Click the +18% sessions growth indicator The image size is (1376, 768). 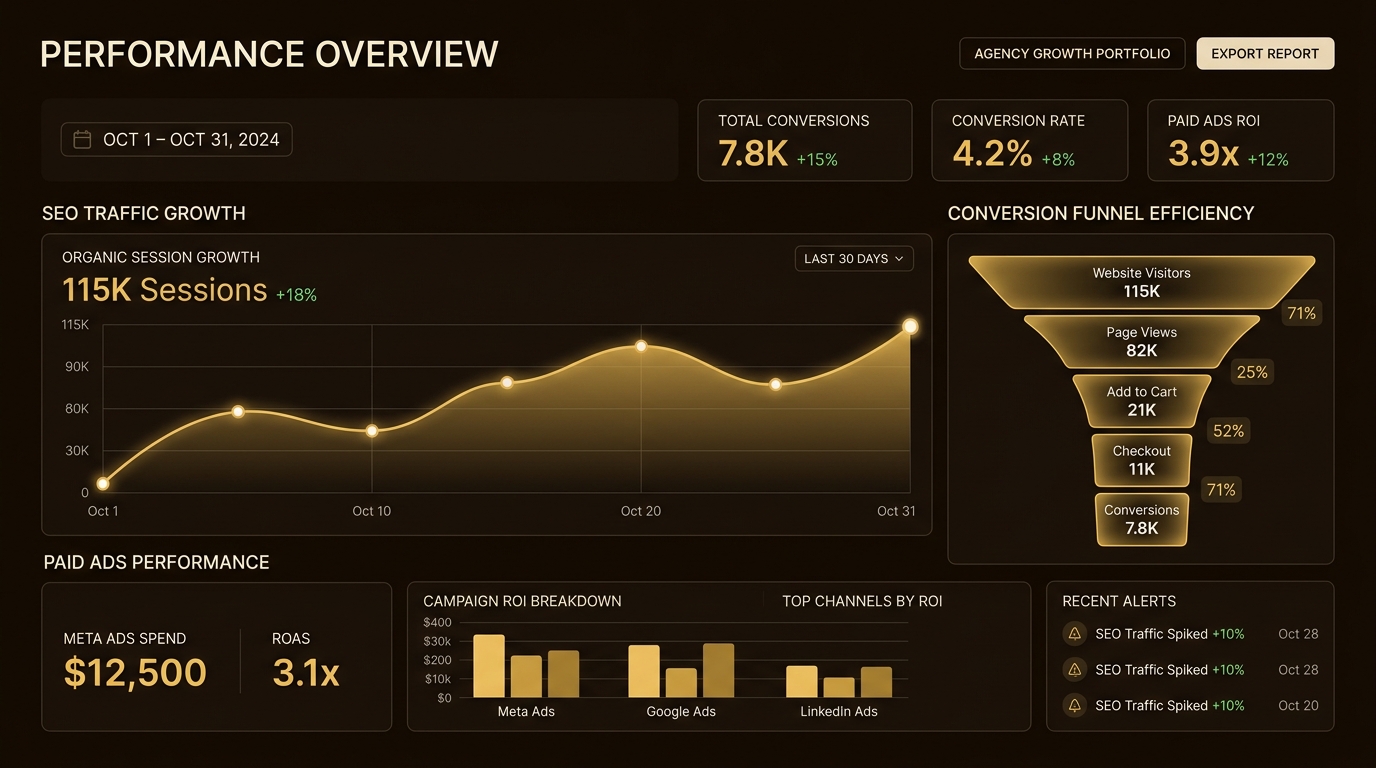pos(296,295)
